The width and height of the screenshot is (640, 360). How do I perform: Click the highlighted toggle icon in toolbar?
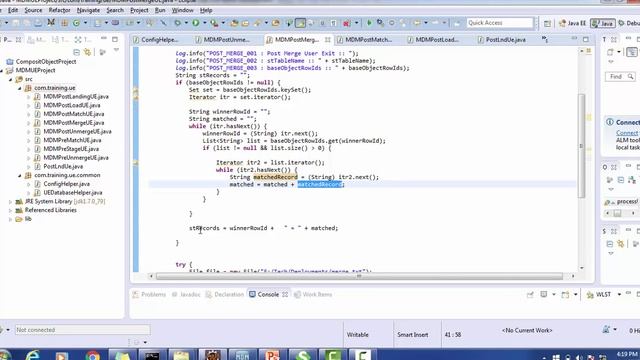[300, 23]
